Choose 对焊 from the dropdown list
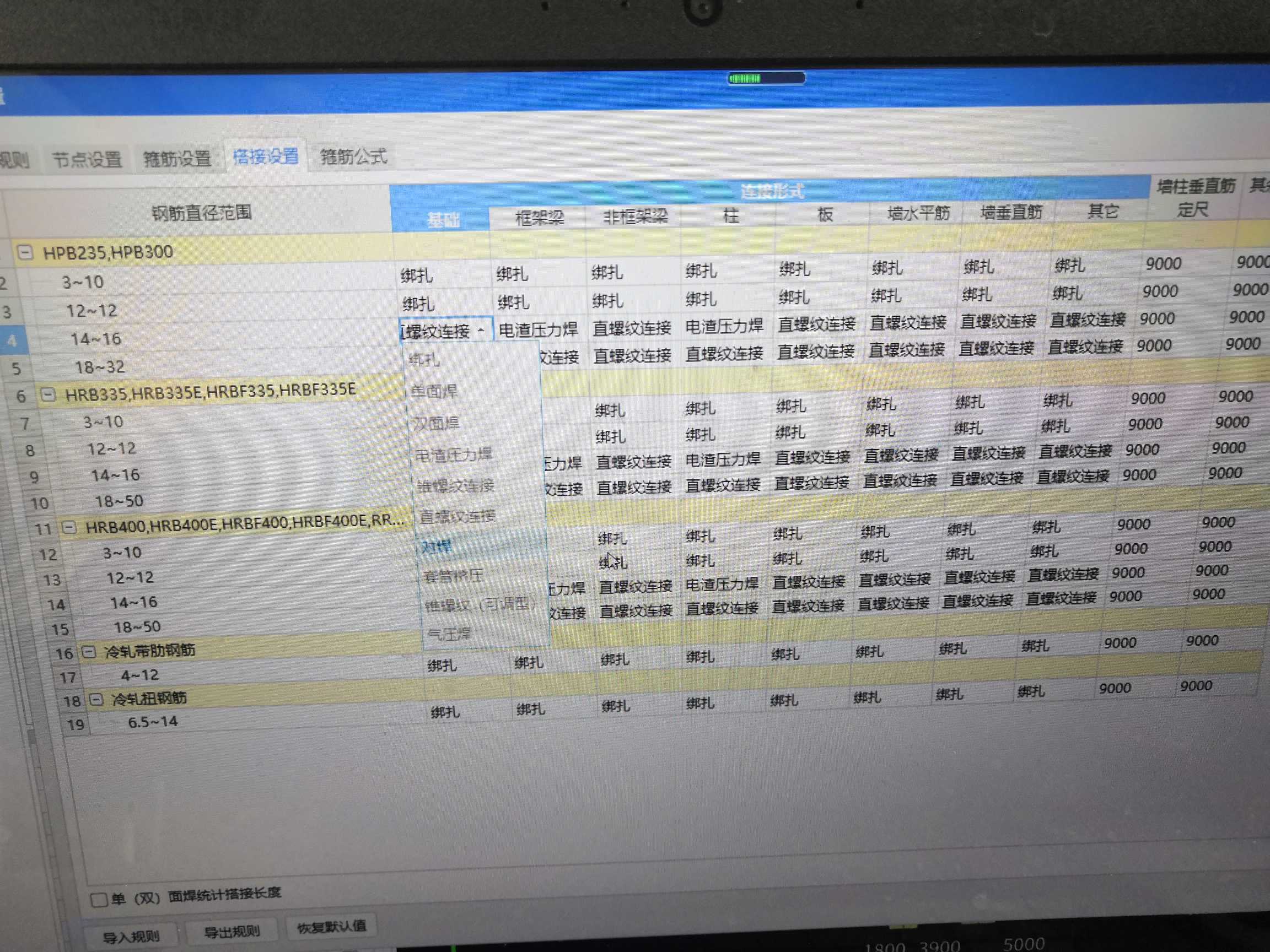1270x952 pixels. [x=437, y=547]
